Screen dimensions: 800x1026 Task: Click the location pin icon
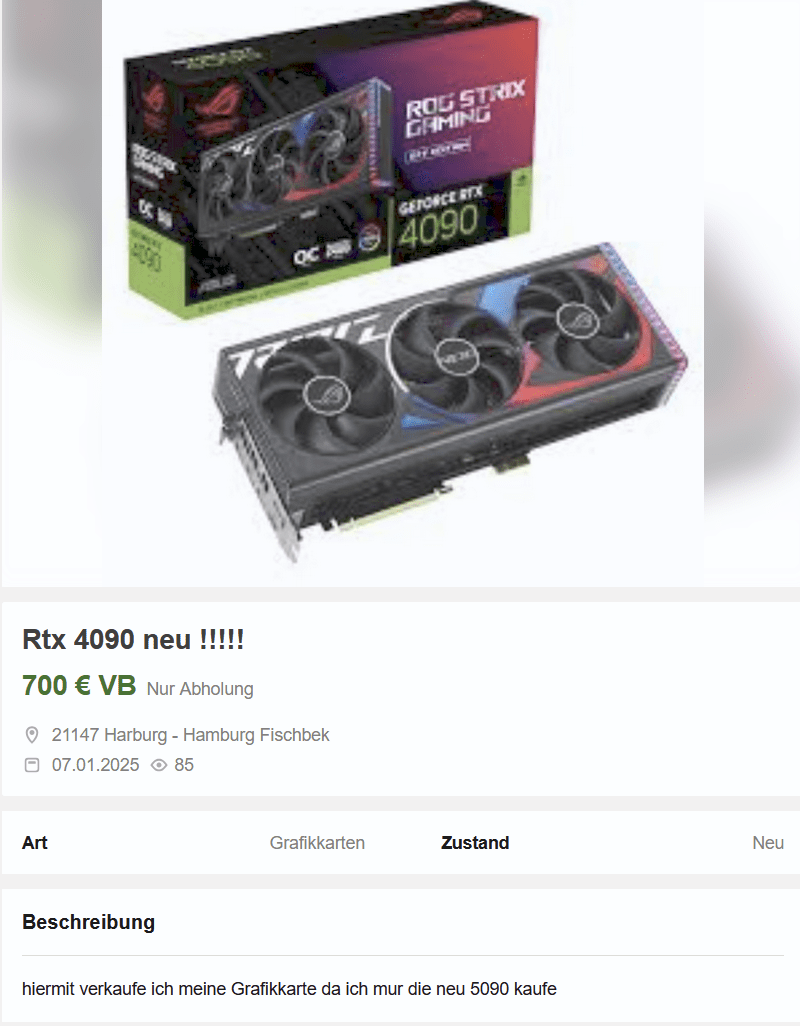31,735
